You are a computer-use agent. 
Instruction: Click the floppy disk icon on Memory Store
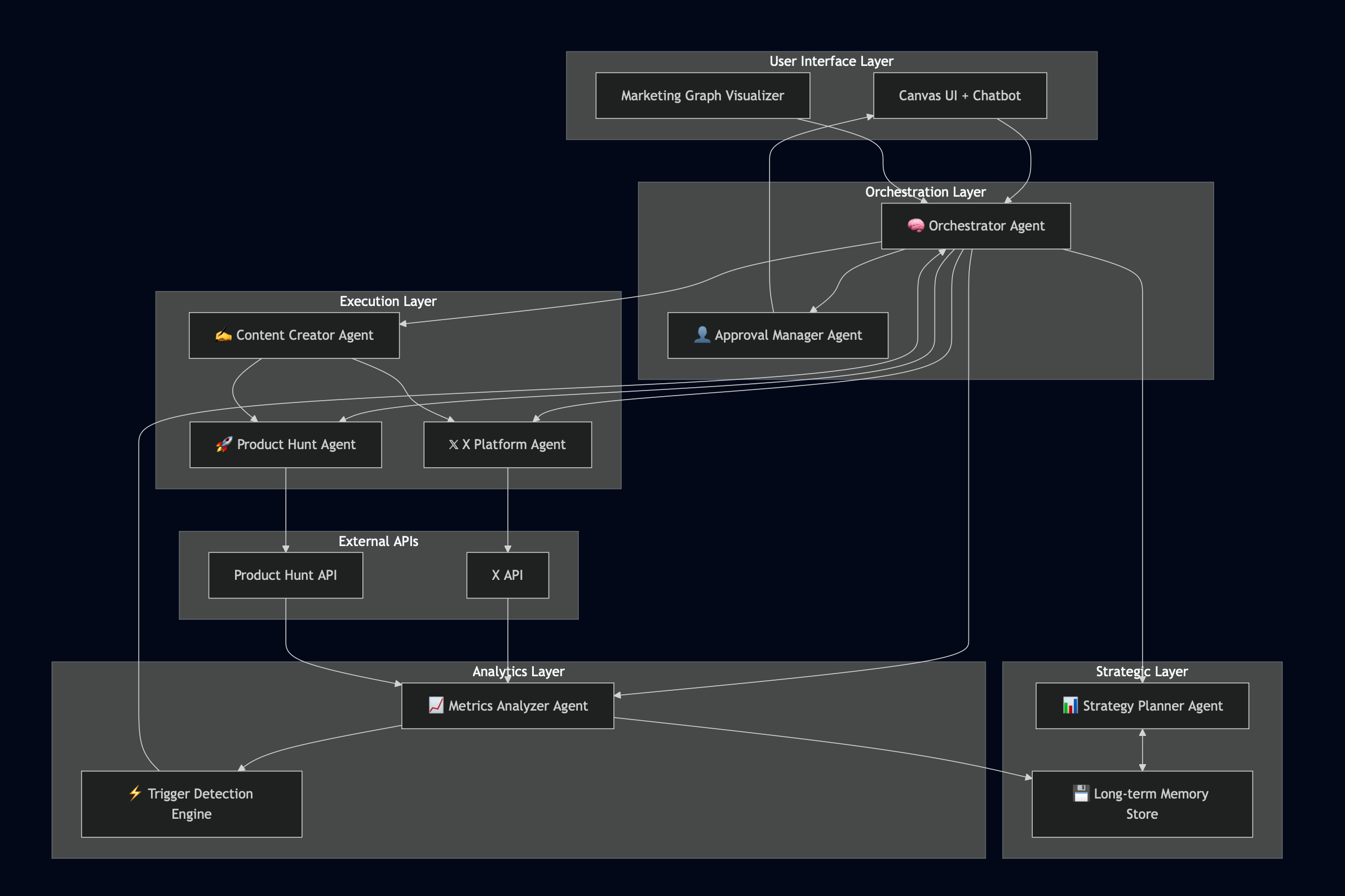point(1081,793)
